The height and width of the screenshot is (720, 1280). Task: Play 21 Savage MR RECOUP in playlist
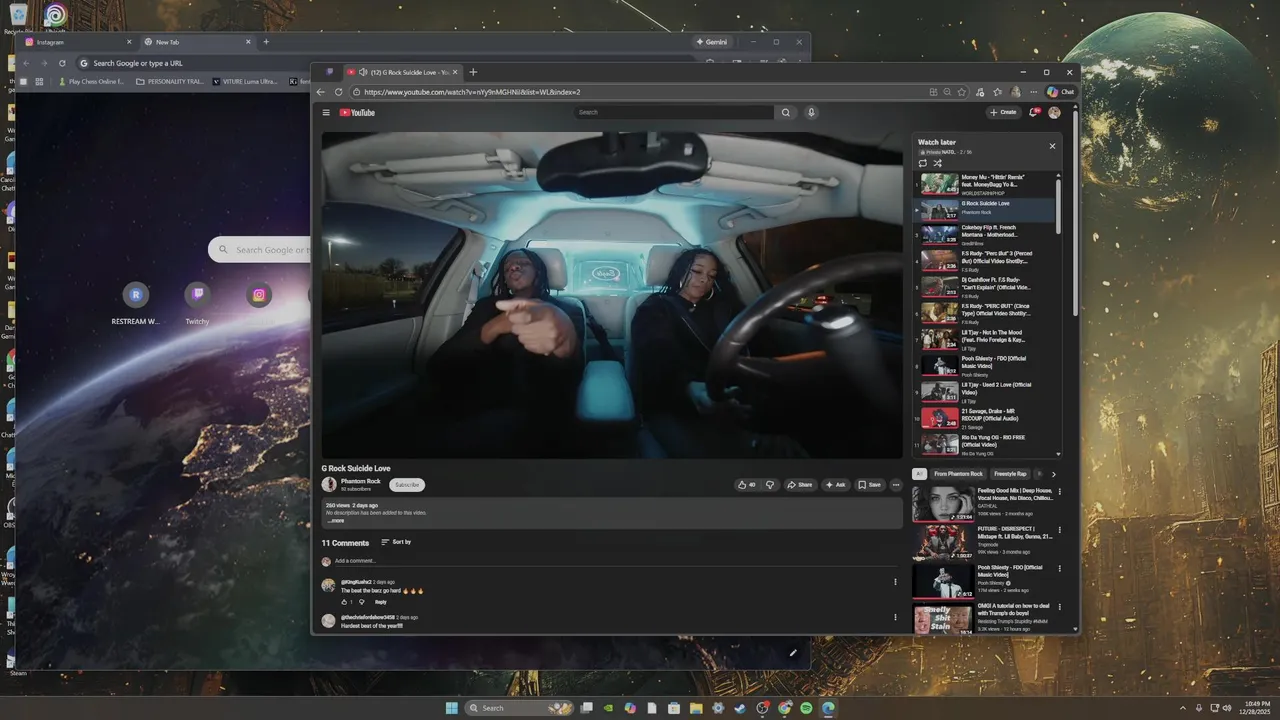pos(985,418)
